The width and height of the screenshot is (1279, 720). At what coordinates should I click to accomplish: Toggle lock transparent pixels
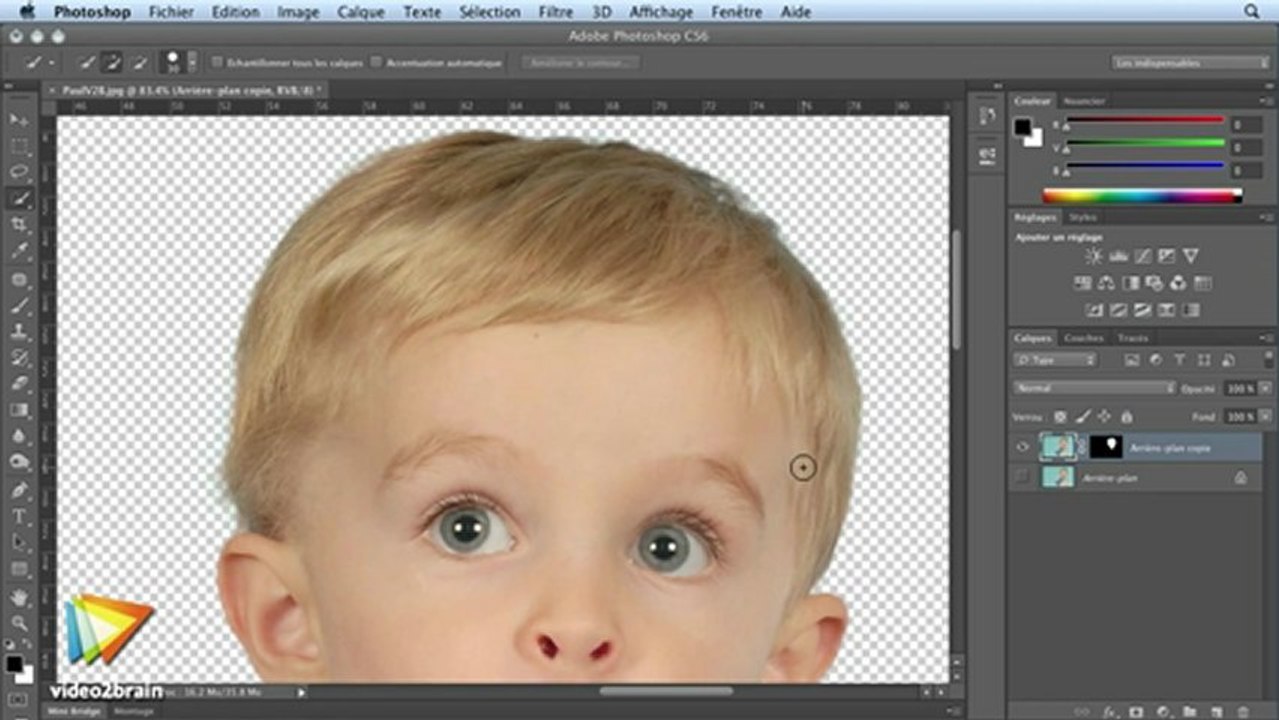(x=1060, y=417)
